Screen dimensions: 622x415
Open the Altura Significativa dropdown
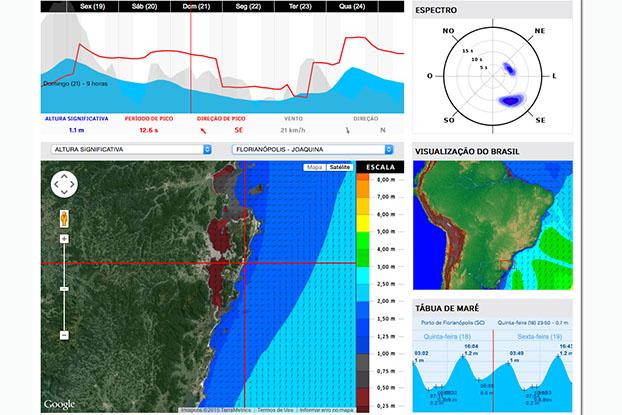(131, 150)
